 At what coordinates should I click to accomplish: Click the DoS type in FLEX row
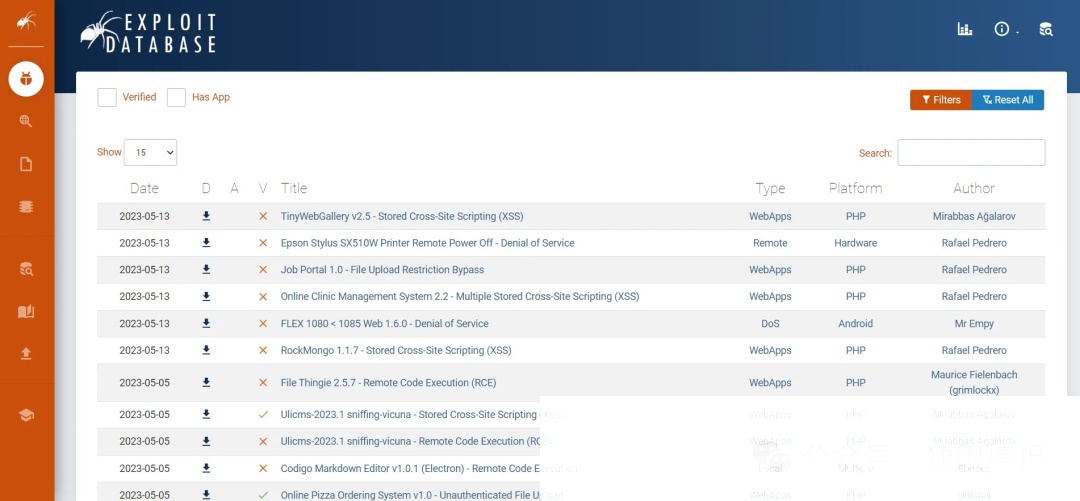[770, 324]
